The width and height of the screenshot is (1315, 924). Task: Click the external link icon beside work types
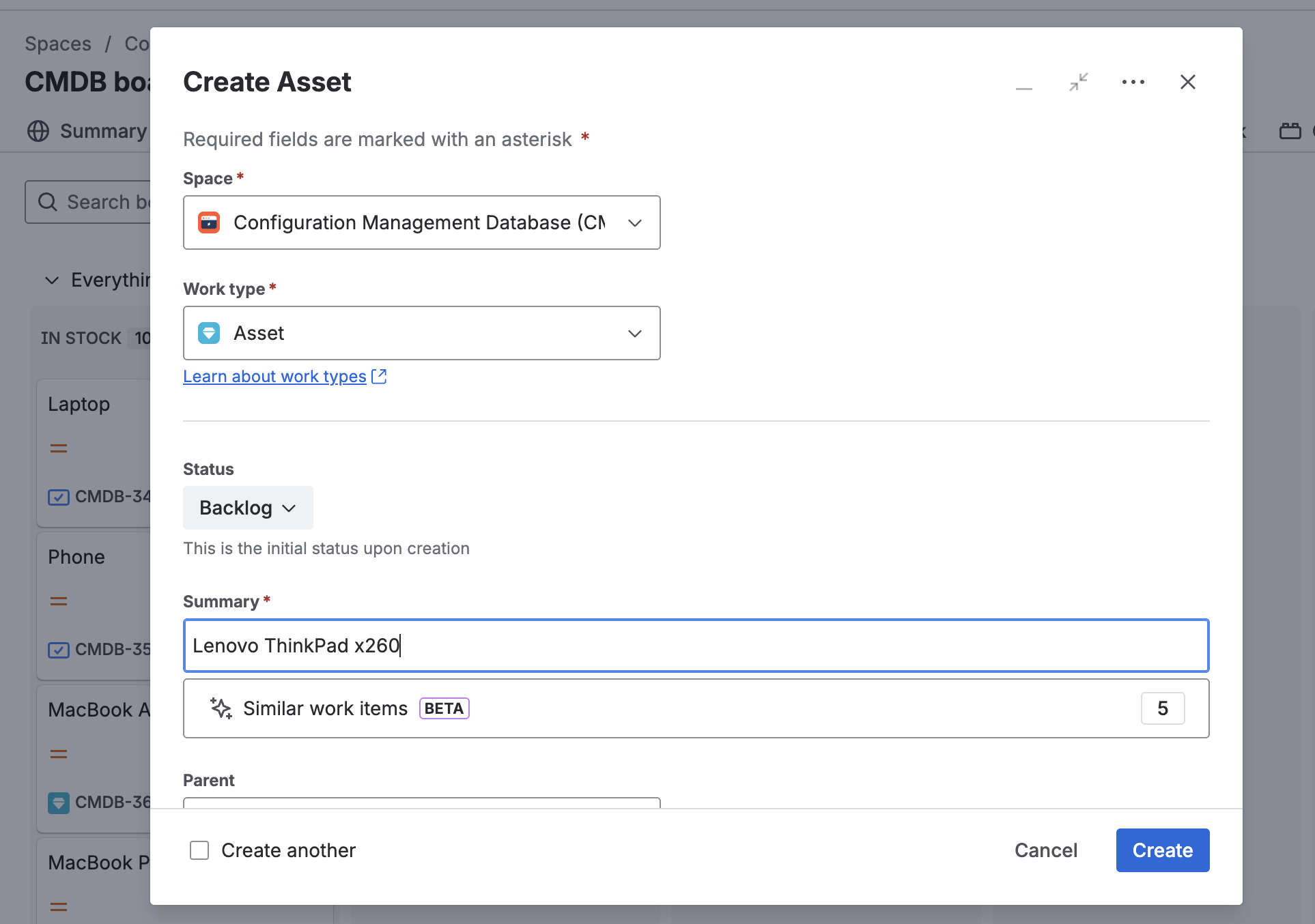tap(379, 376)
